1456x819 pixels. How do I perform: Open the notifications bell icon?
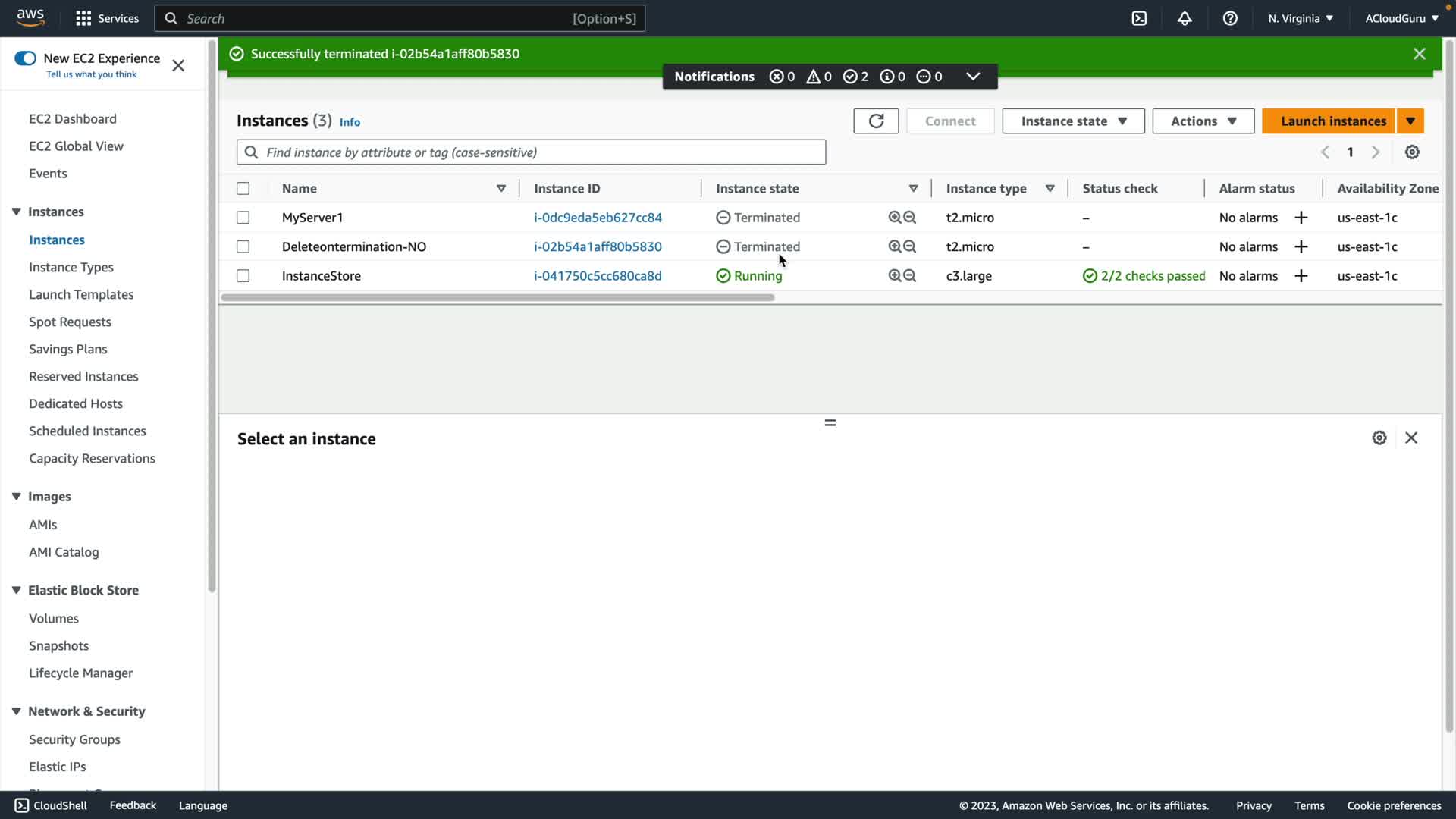pos(1185,18)
